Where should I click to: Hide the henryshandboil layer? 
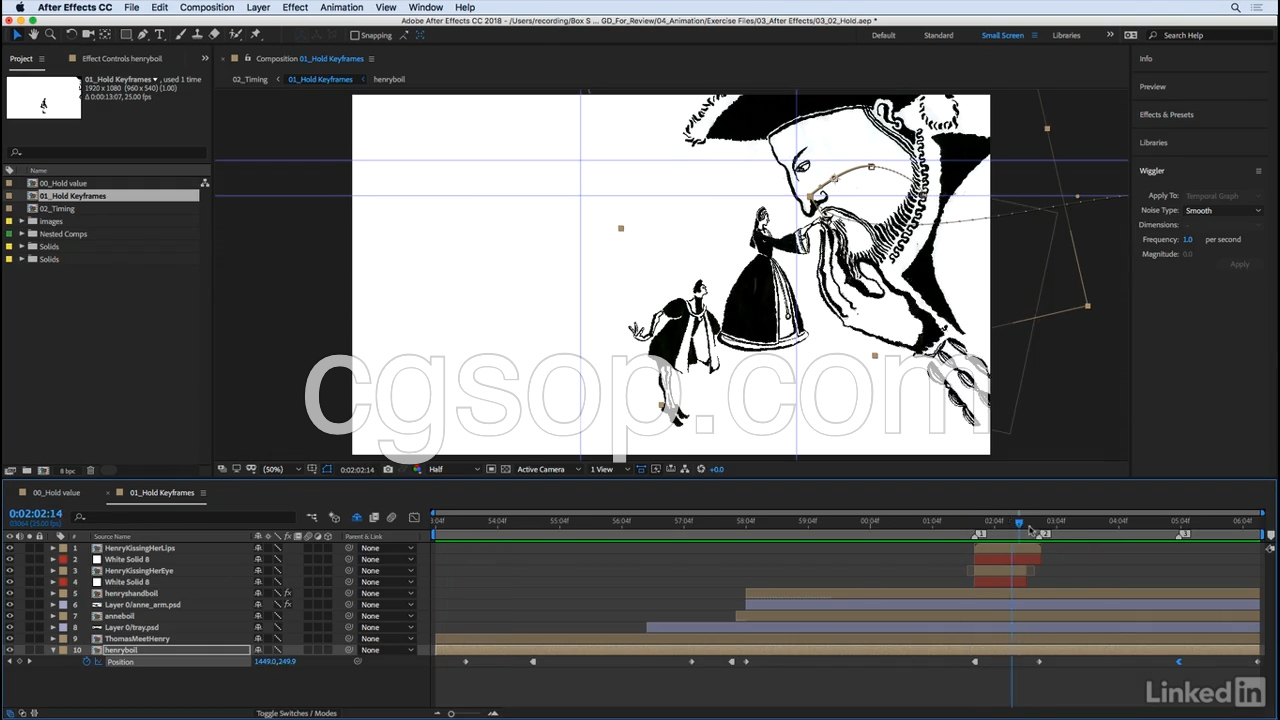click(x=10, y=593)
